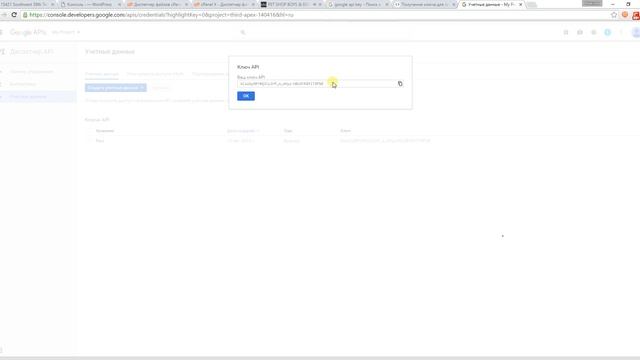
Task: Focus the address bar showing console.developers.google.com
Action: coord(314,15)
